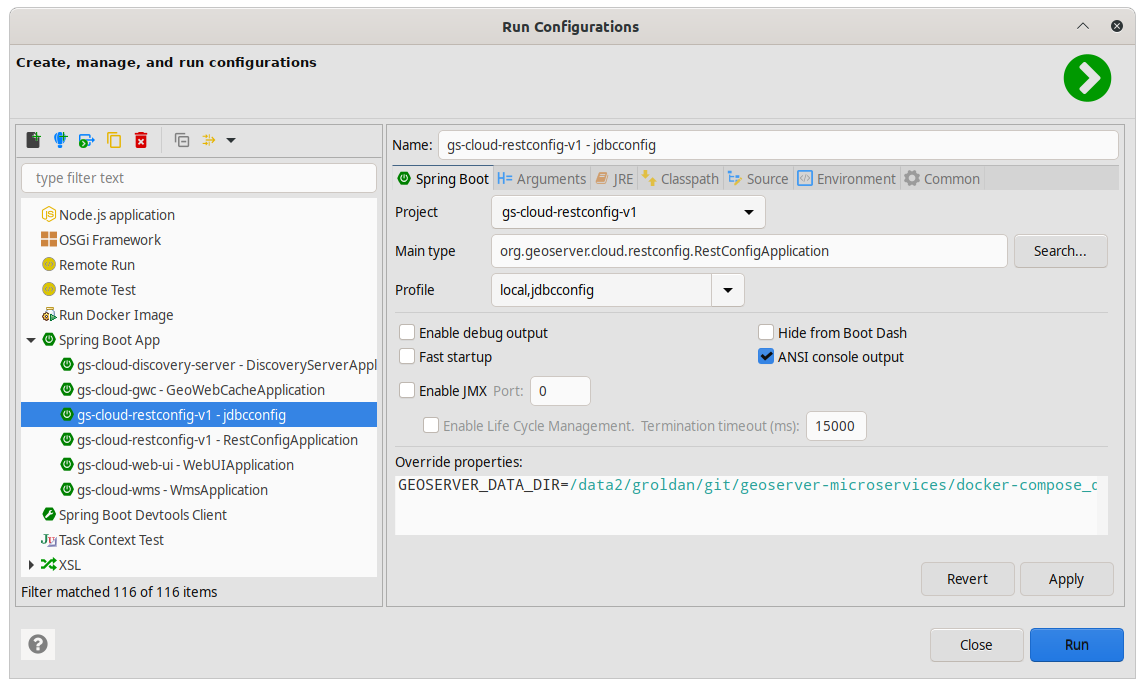The width and height of the screenshot is (1145, 688).
Task: Collapse the Spring Boot App tree node
Action: [30, 339]
